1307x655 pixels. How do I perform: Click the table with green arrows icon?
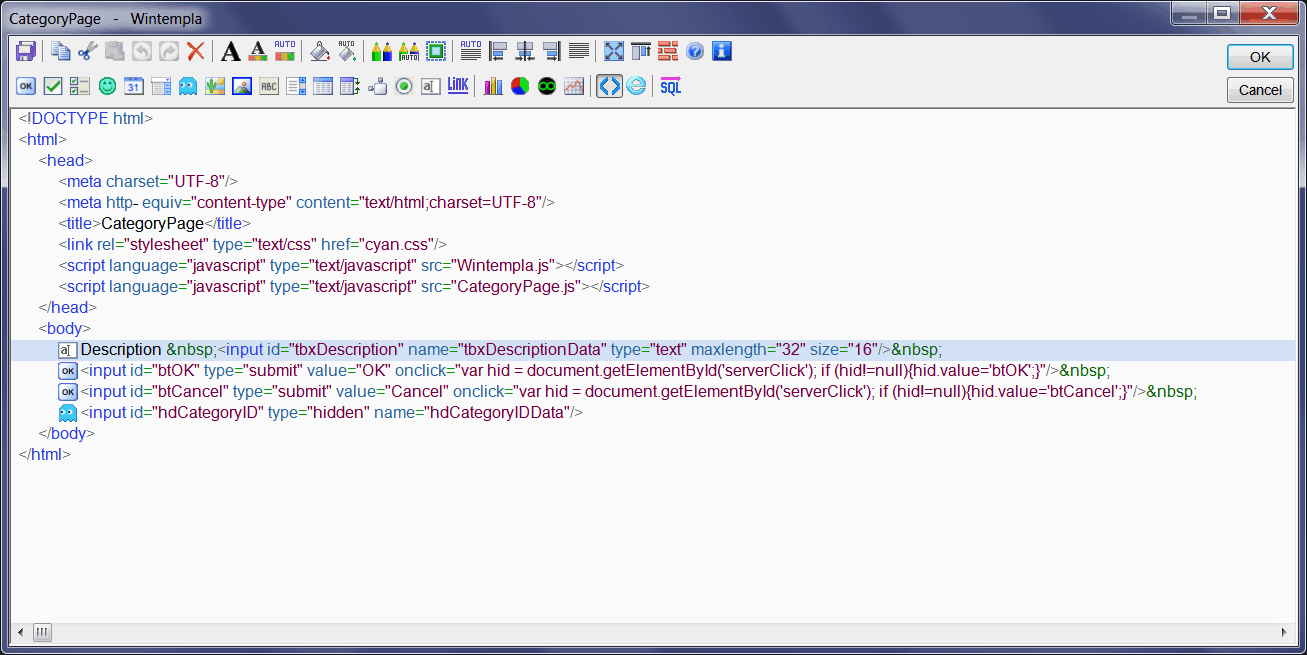pyautogui.click(x=350, y=86)
